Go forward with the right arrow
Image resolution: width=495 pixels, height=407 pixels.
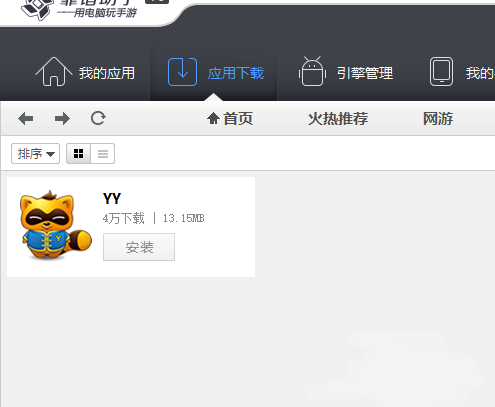pyautogui.click(x=62, y=118)
